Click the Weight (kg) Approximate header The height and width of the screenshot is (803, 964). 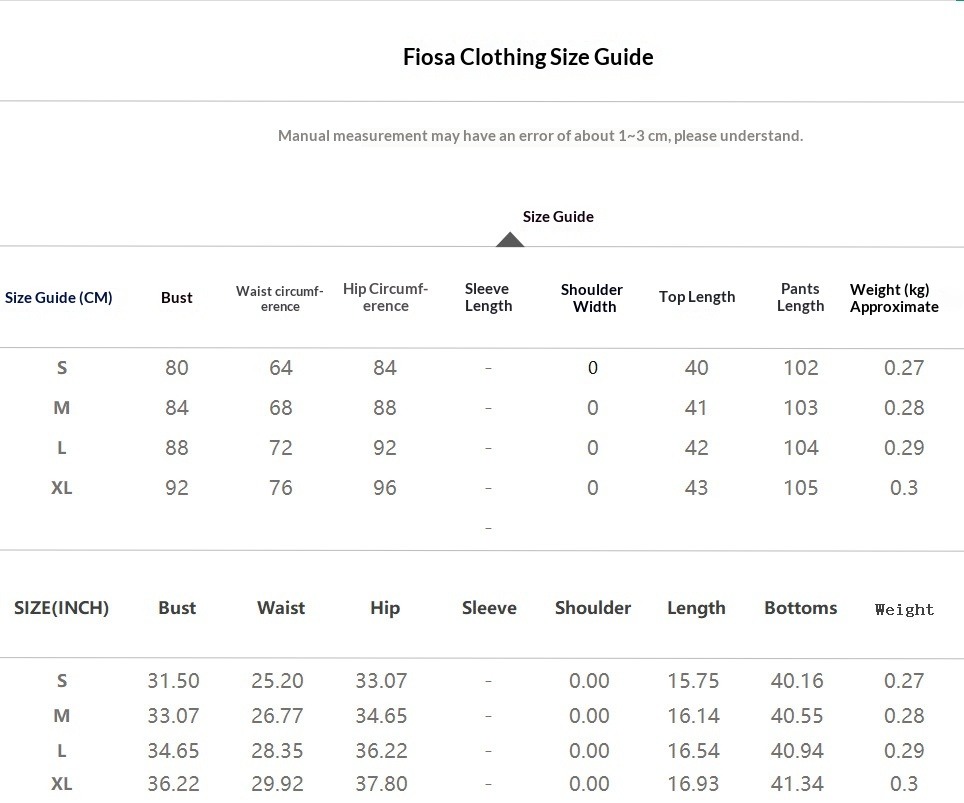pyautogui.click(x=894, y=298)
